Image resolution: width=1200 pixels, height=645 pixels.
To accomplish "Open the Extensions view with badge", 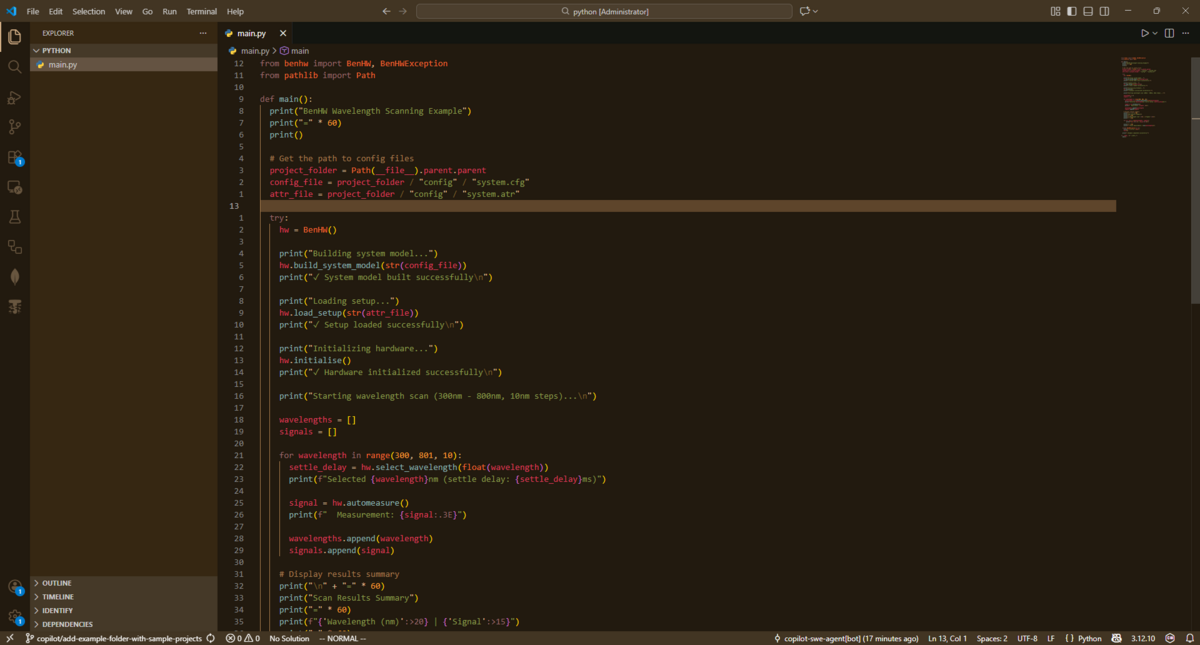I will point(14,157).
